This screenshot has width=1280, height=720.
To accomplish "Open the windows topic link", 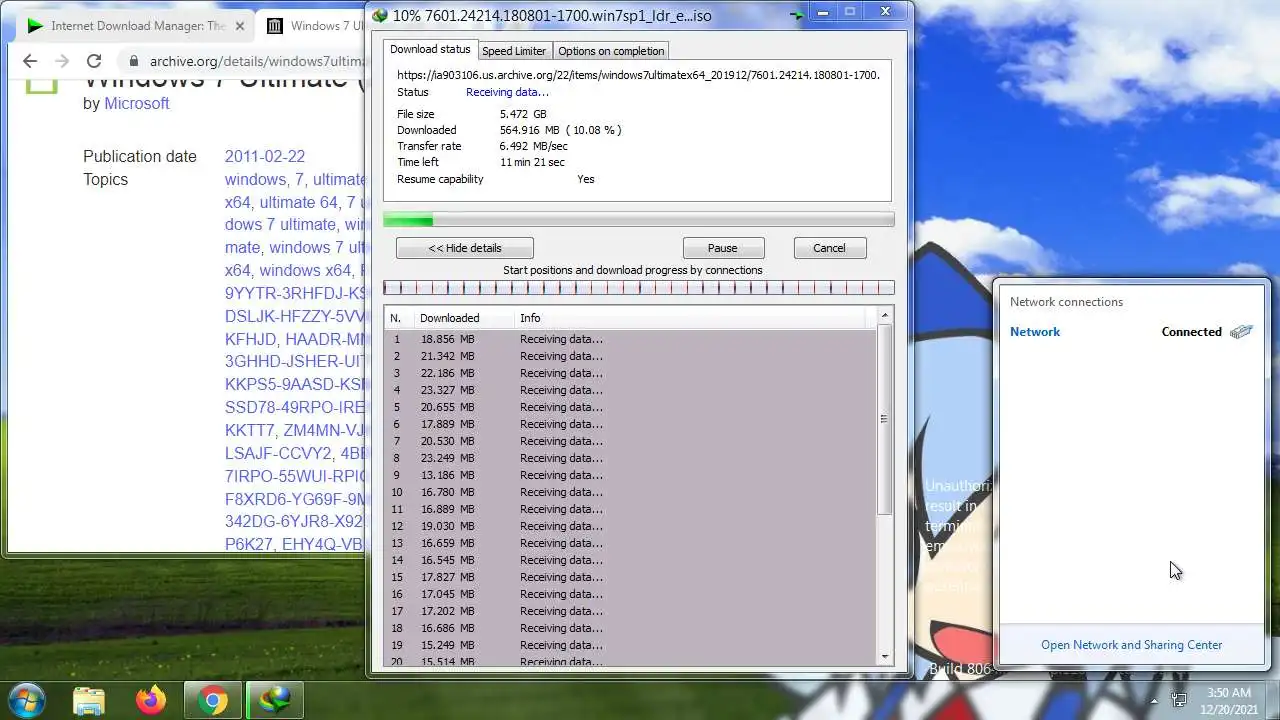I will [255, 180].
